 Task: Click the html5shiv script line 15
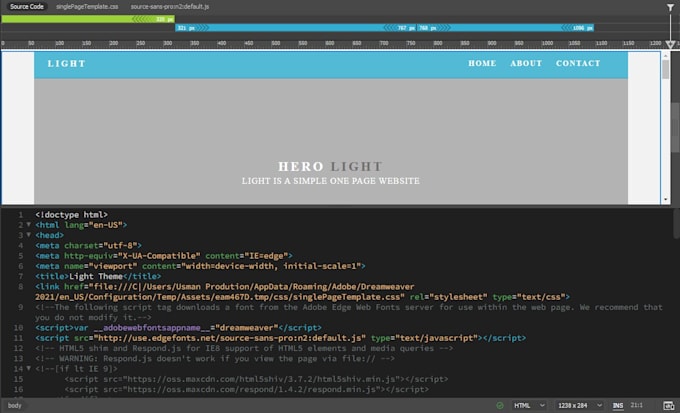(x=256, y=379)
